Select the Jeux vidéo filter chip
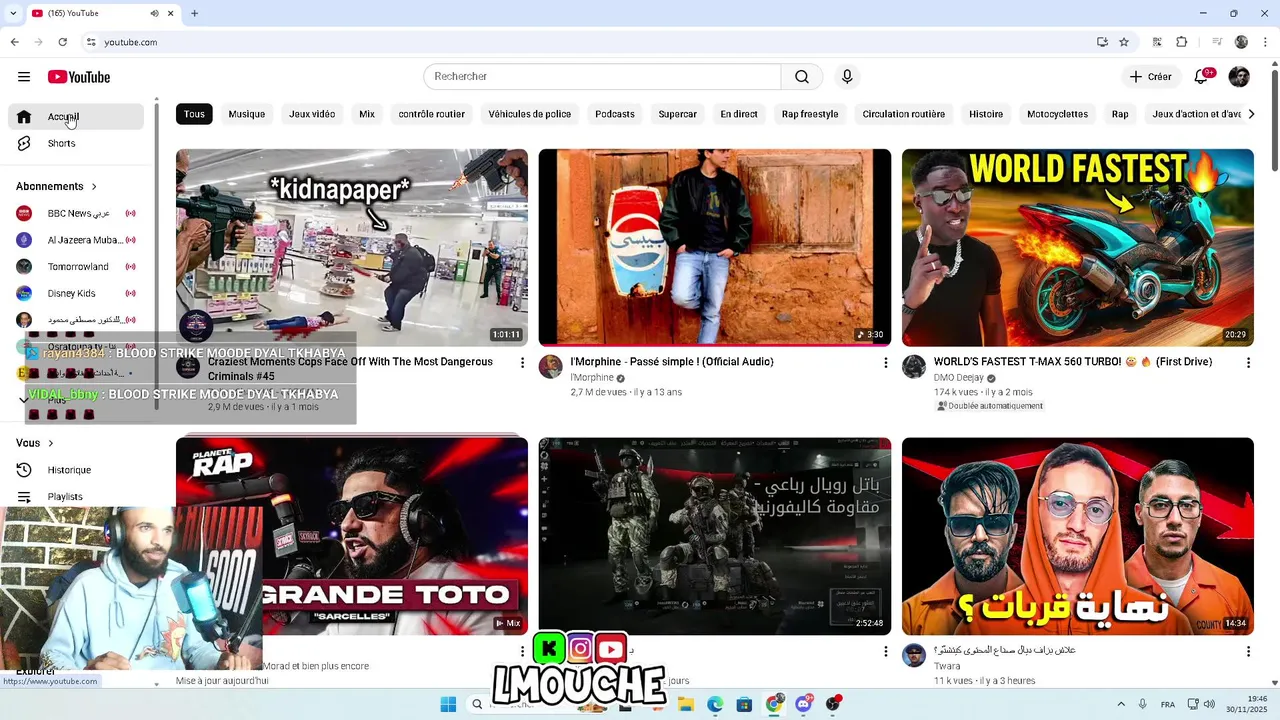The height and width of the screenshot is (720, 1280). click(312, 114)
